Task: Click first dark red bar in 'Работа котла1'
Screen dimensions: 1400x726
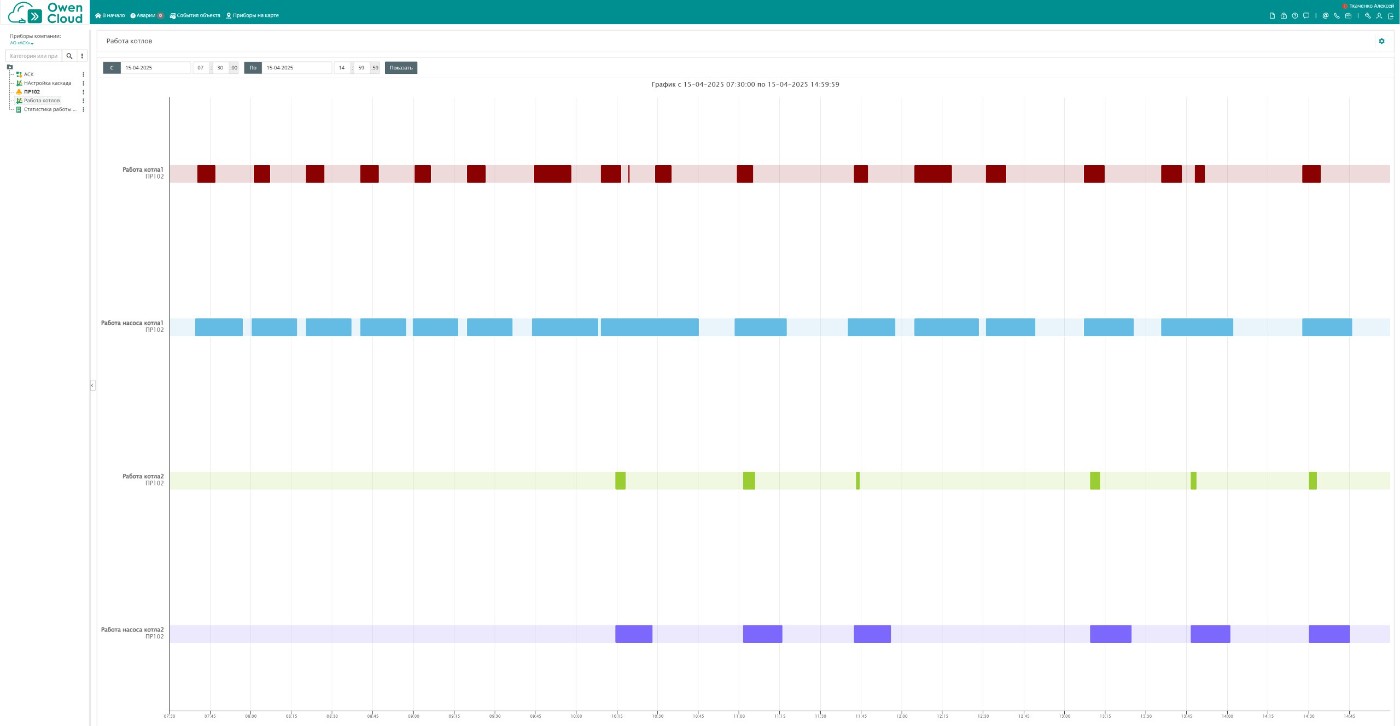Action: point(206,174)
